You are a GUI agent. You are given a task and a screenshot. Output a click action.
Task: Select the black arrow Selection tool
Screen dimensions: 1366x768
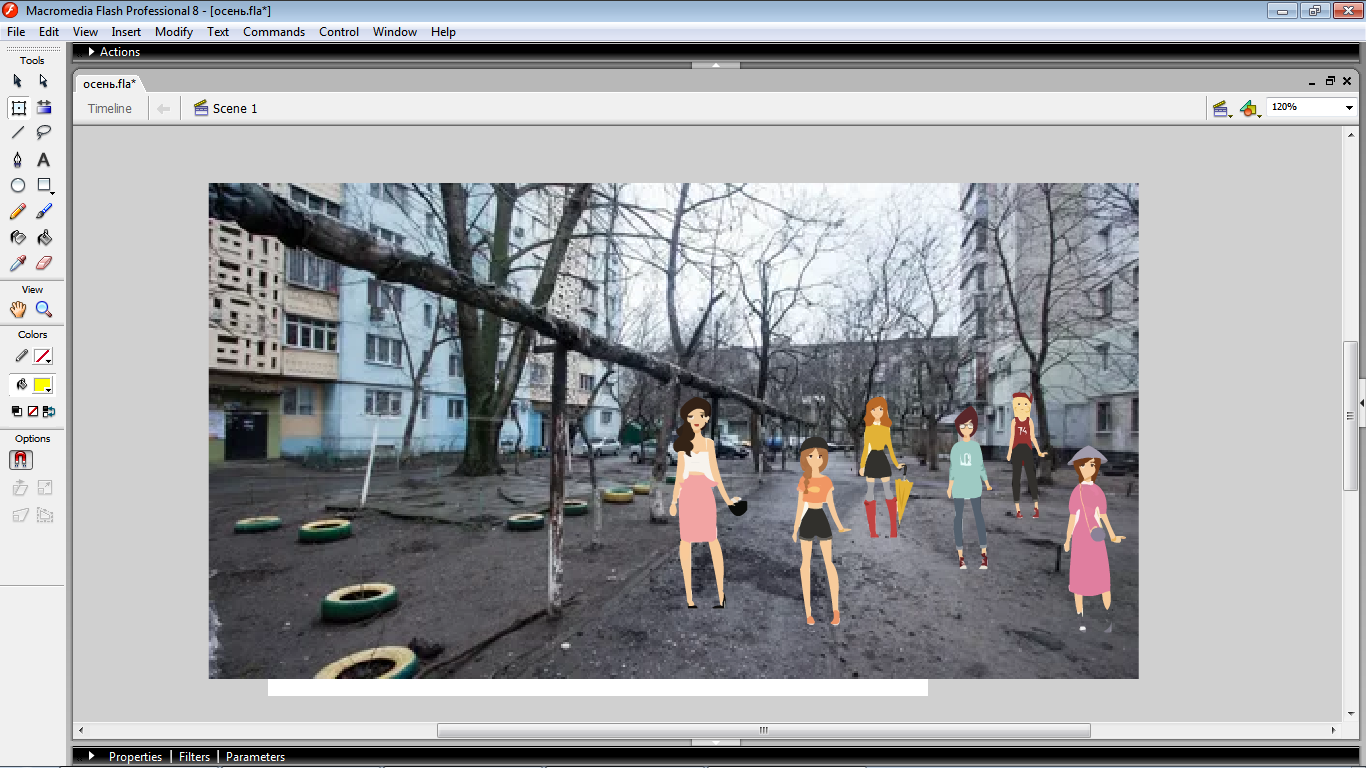click(x=18, y=81)
